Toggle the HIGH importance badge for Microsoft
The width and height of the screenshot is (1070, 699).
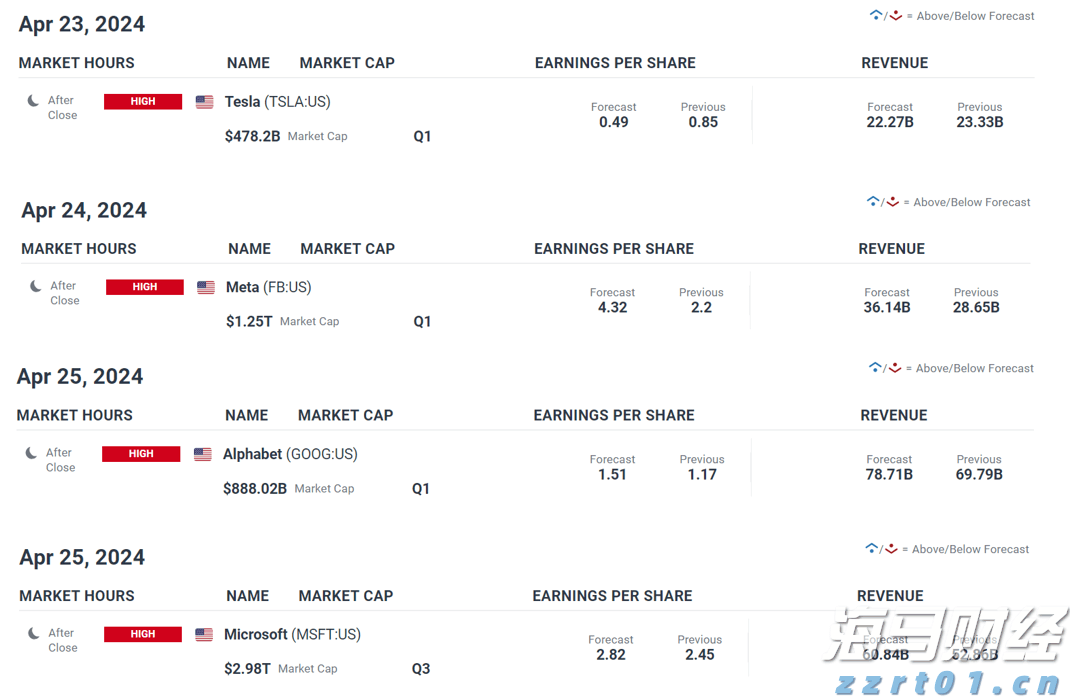click(142, 634)
